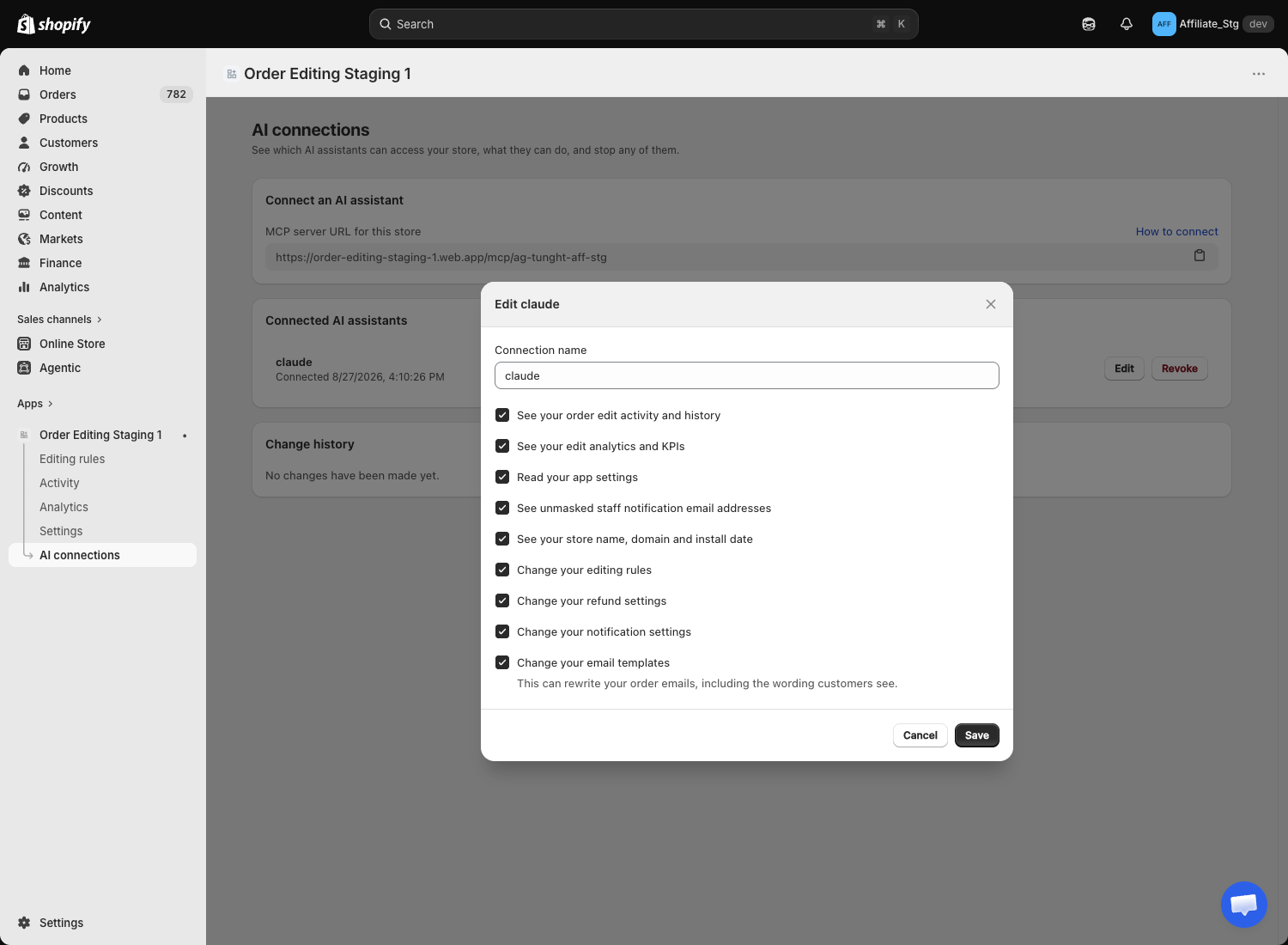Screen dimensions: 1288x945
Task: Click 'No changes have been made yet.' text
Action: [x=352, y=476]
